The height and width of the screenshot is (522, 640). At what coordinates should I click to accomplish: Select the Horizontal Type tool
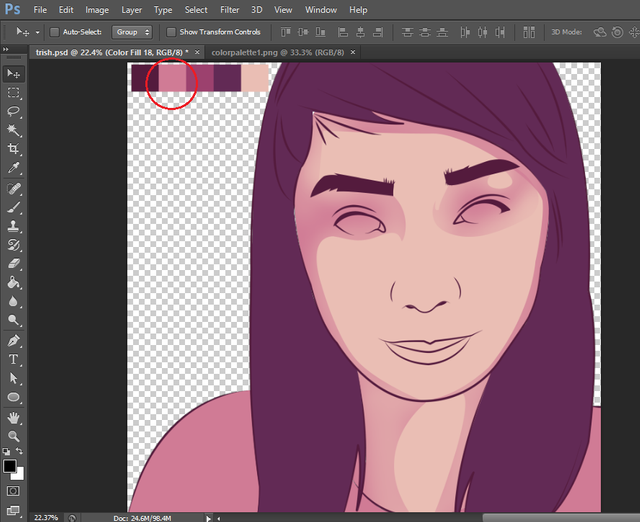(x=14, y=359)
